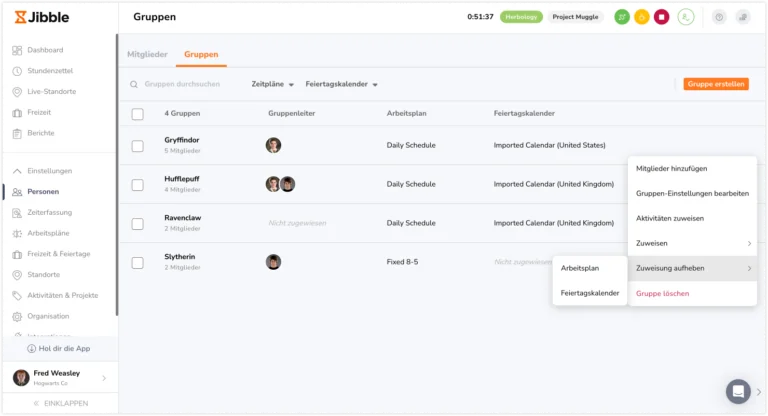Click the search magnifier icon
The image size is (768, 416).
134,84
